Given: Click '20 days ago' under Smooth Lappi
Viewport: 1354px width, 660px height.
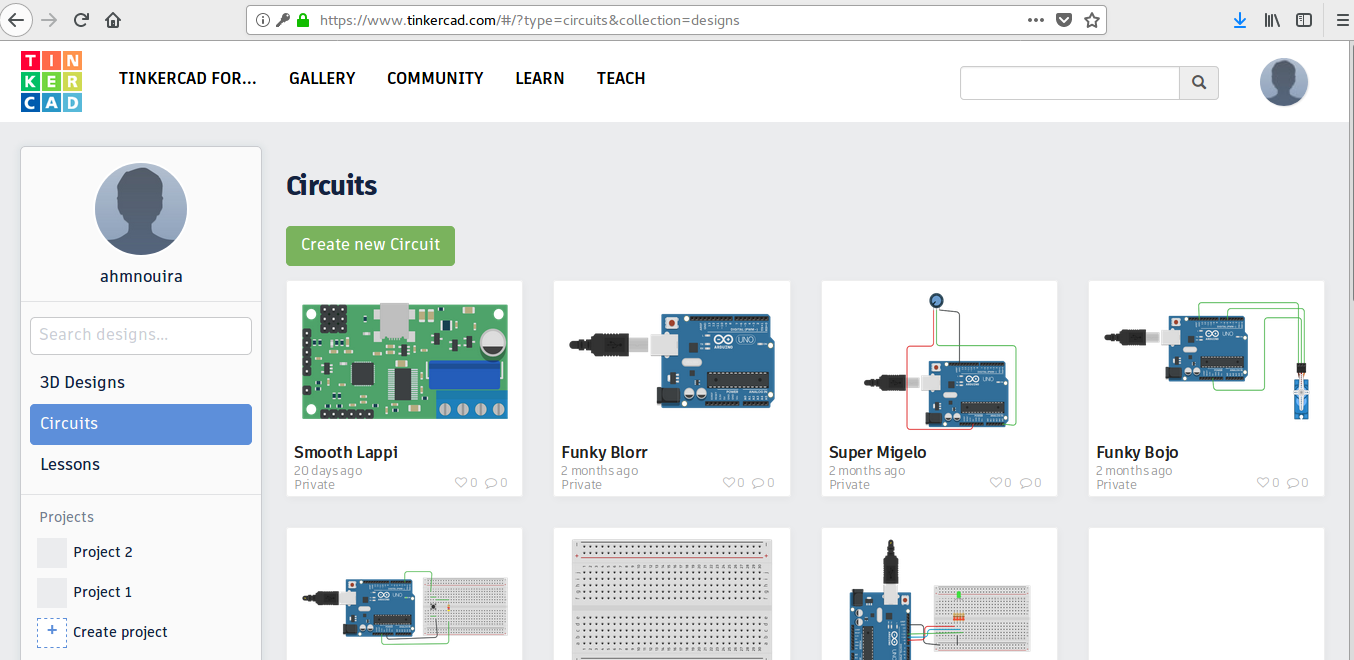Looking at the screenshot, I should (328, 470).
